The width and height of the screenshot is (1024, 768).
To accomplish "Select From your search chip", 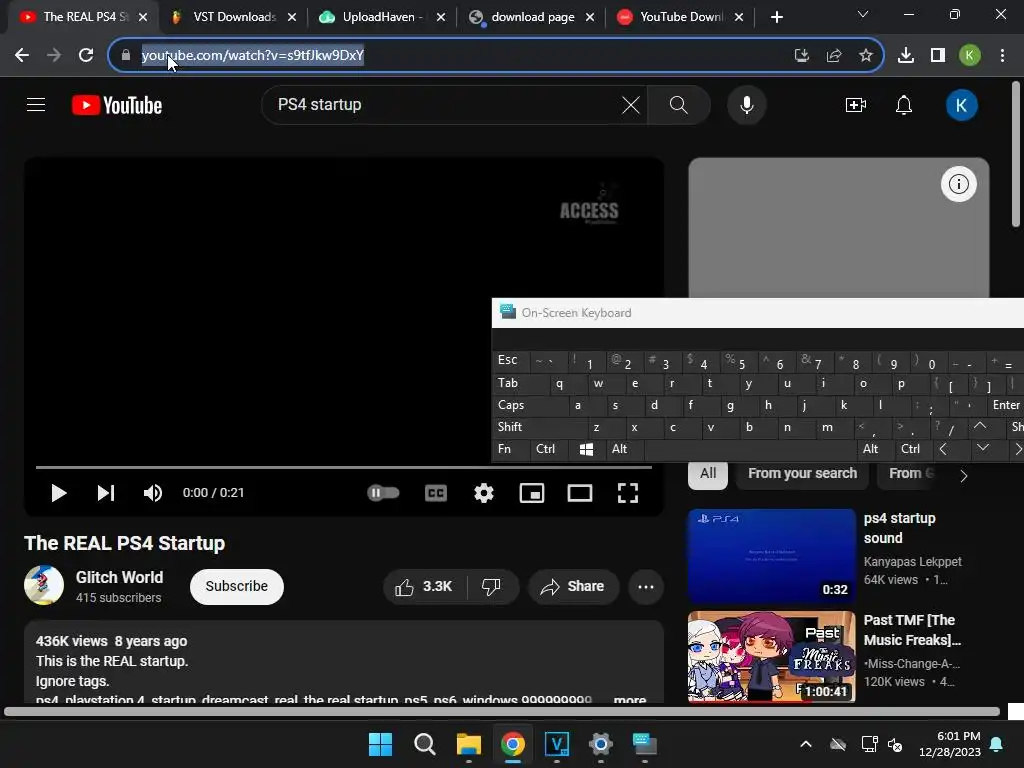I will tap(803, 473).
